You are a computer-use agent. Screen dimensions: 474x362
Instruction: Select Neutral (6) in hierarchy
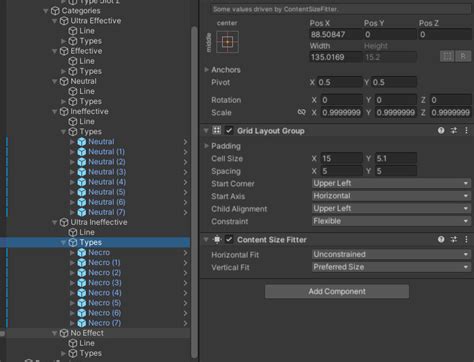tap(107, 202)
